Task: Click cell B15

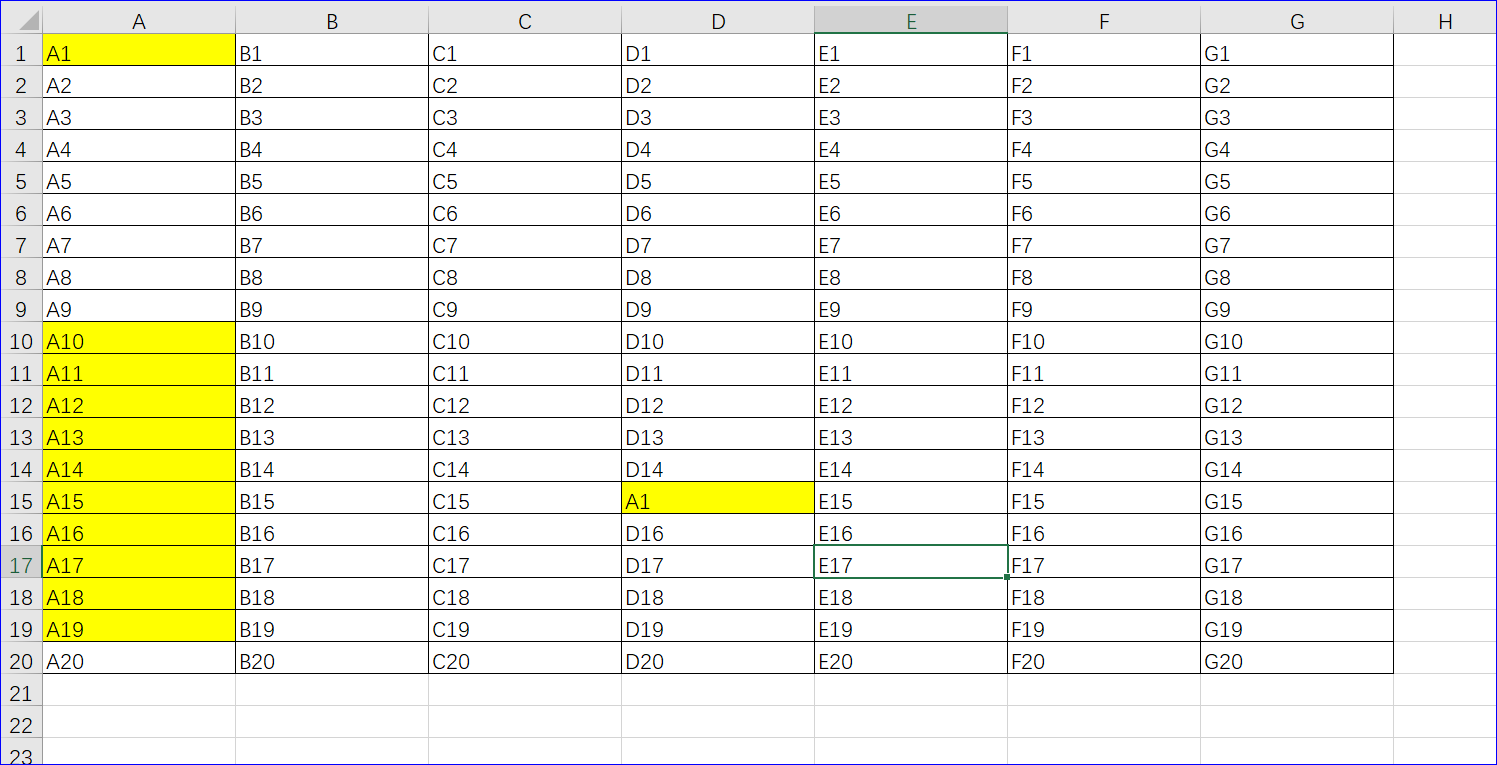Action: pyautogui.click(x=332, y=498)
